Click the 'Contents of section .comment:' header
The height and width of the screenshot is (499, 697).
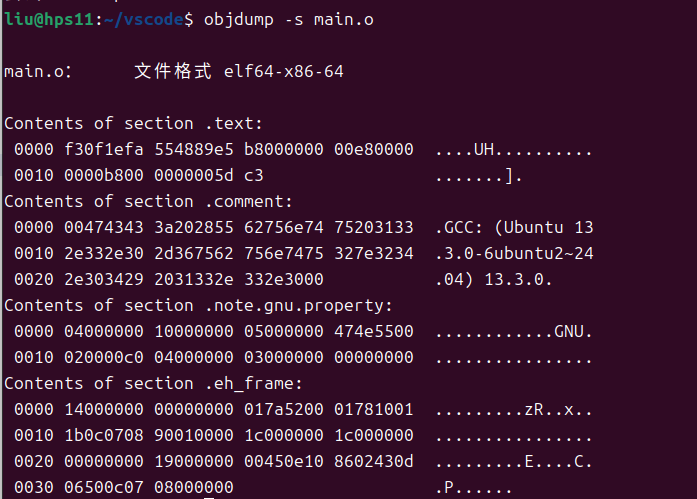(x=148, y=202)
